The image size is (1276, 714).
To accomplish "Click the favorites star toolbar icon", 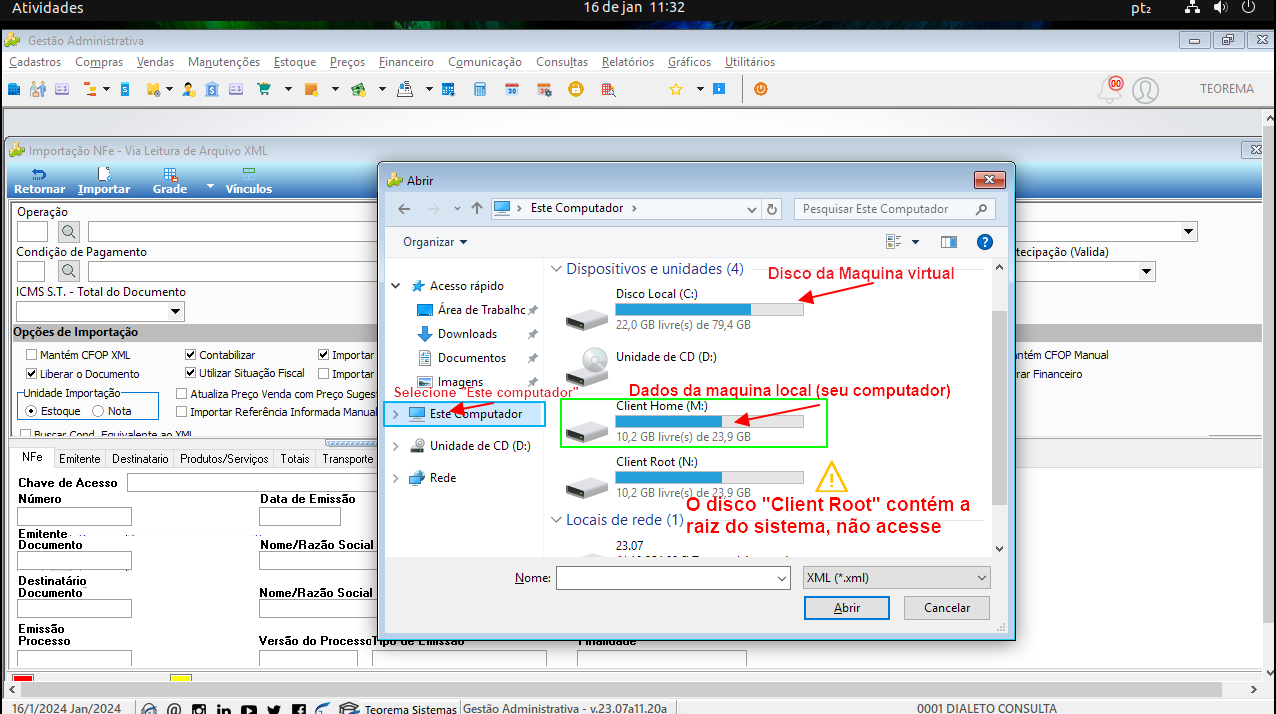I will [x=675, y=89].
